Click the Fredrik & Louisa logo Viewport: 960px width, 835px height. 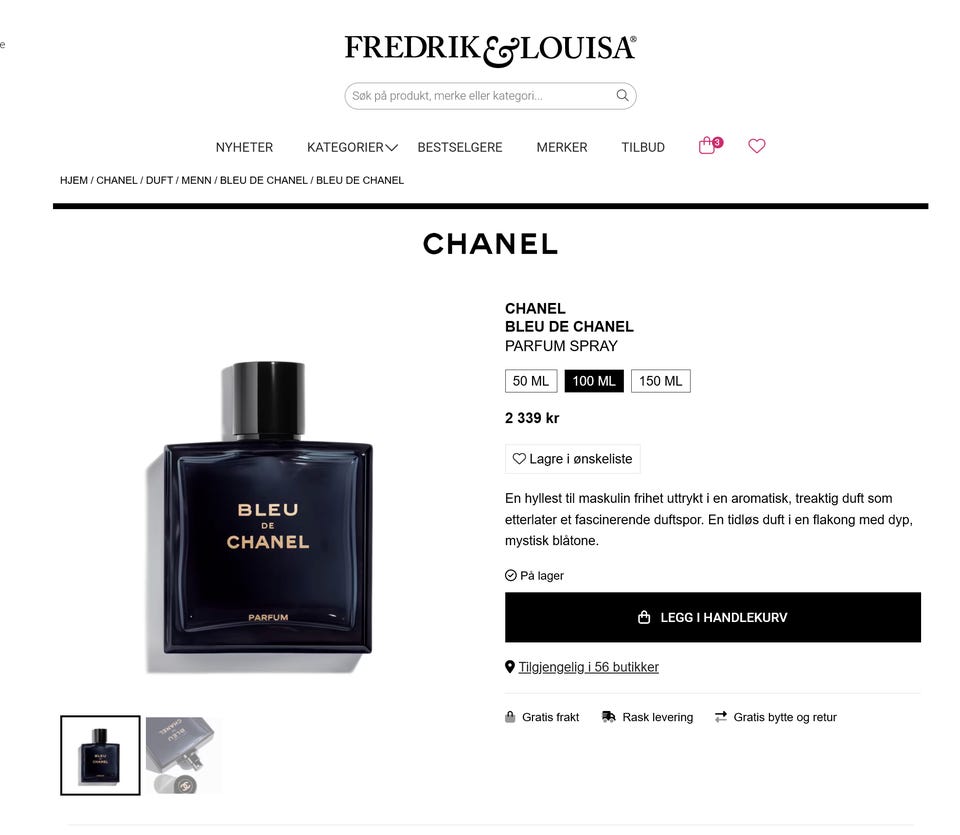point(490,50)
